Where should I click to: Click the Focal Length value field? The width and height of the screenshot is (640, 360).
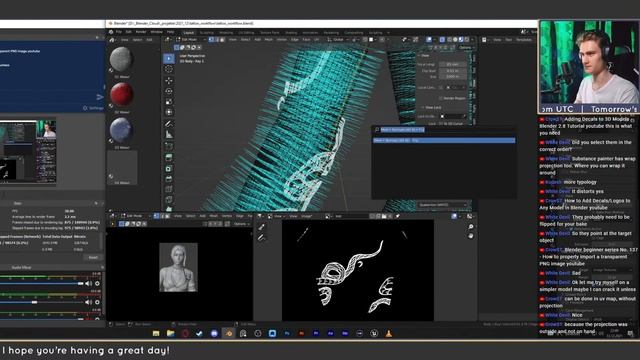click(453, 64)
